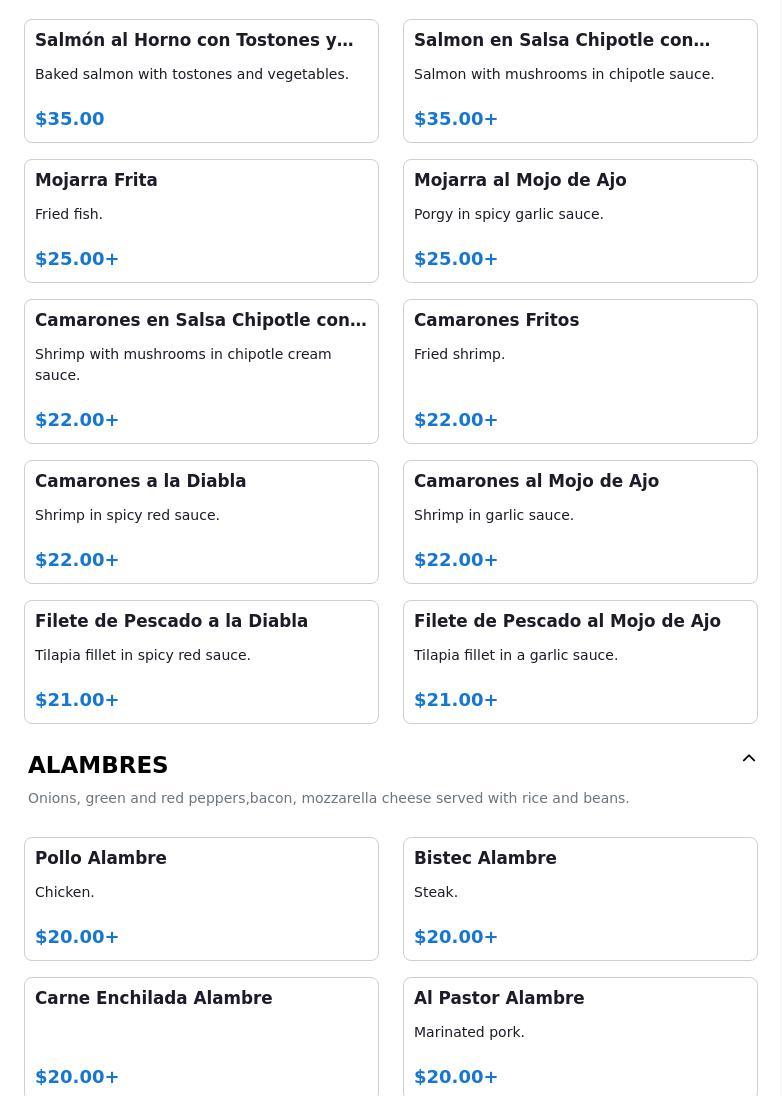Click the $35.00 price on baked salmon
The image size is (782, 1096).
tap(70, 119)
